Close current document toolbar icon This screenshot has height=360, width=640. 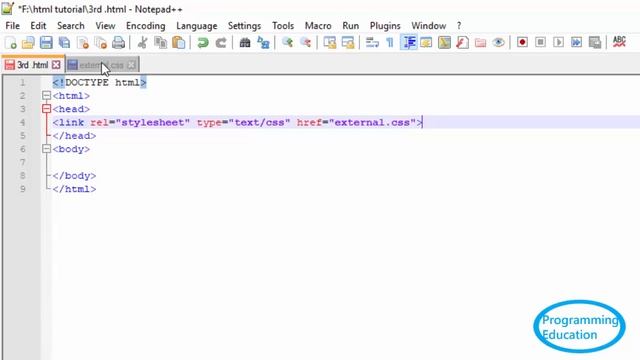point(82,42)
